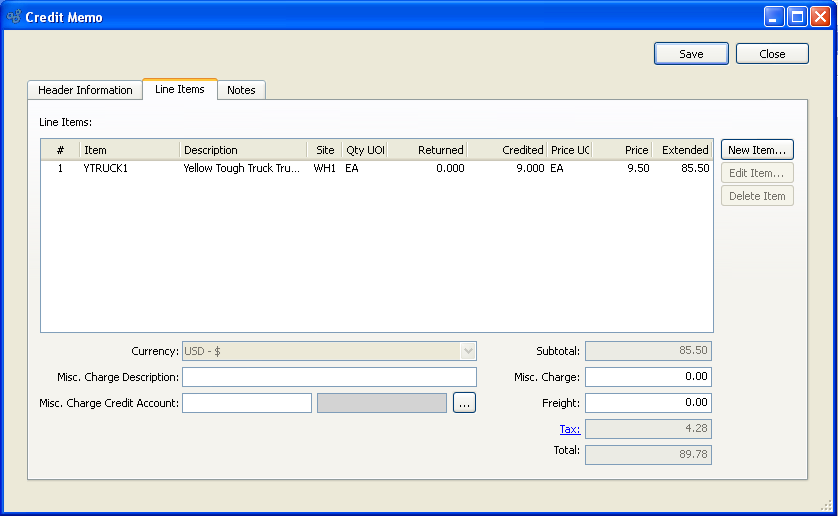Click the Extended column header
The height and width of the screenshot is (516, 838).
684,150
